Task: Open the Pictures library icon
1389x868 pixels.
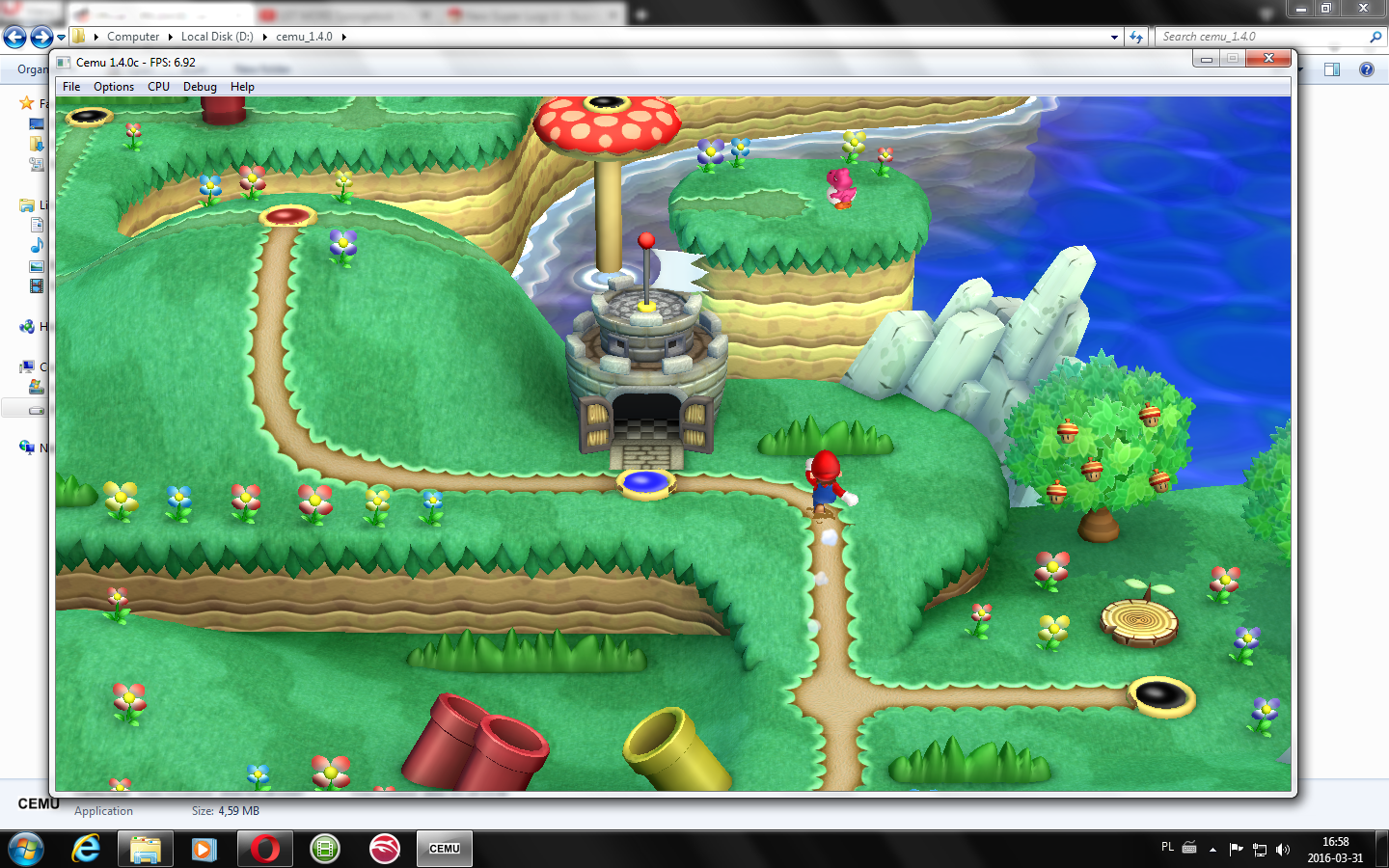Action: [37, 266]
